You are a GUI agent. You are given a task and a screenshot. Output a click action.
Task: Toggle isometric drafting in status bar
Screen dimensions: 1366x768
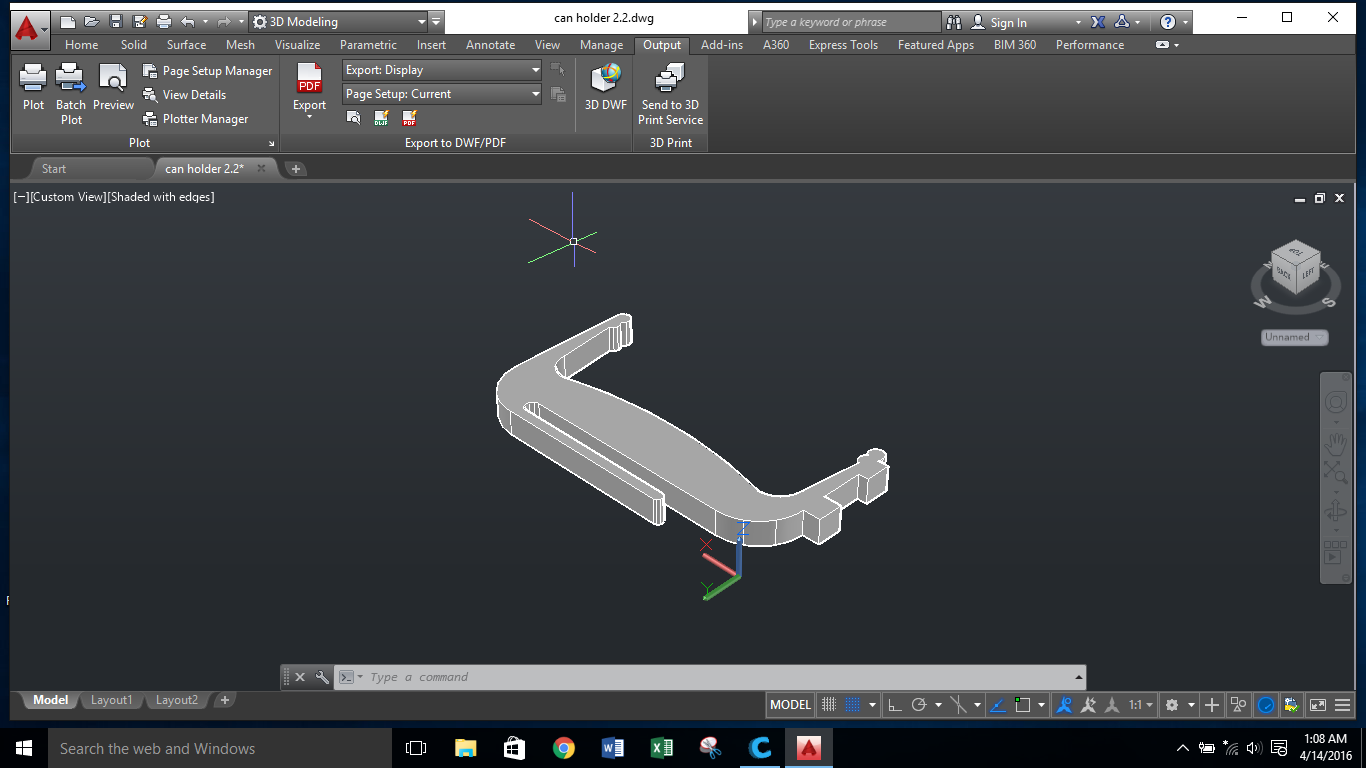coord(957,705)
